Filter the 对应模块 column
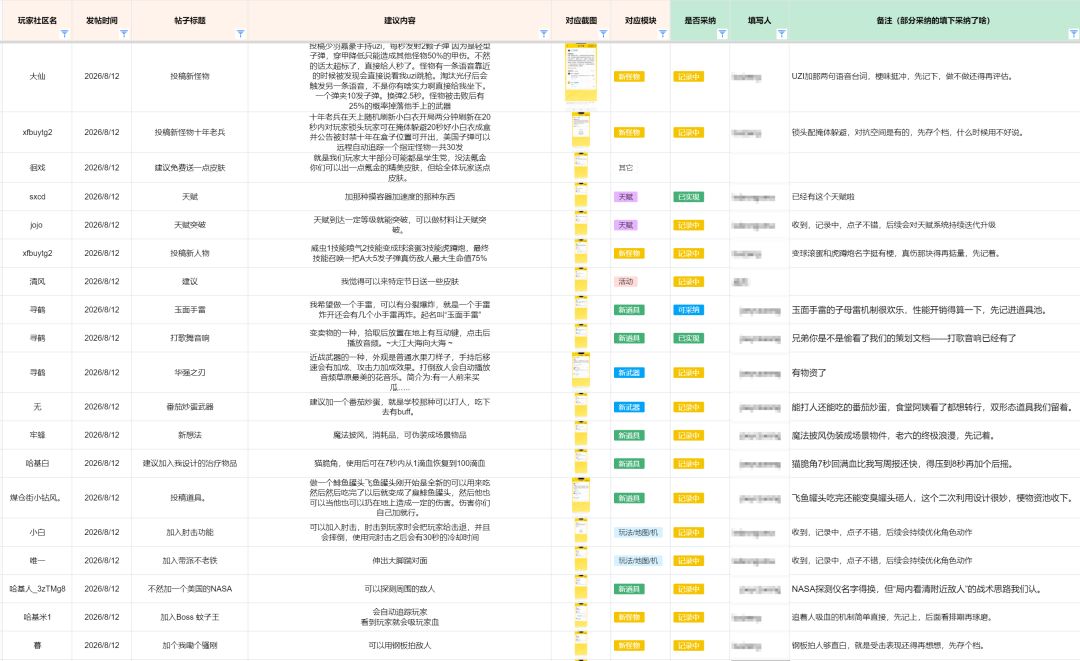The width and height of the screenshot is (1080, 661). (663, 34)
